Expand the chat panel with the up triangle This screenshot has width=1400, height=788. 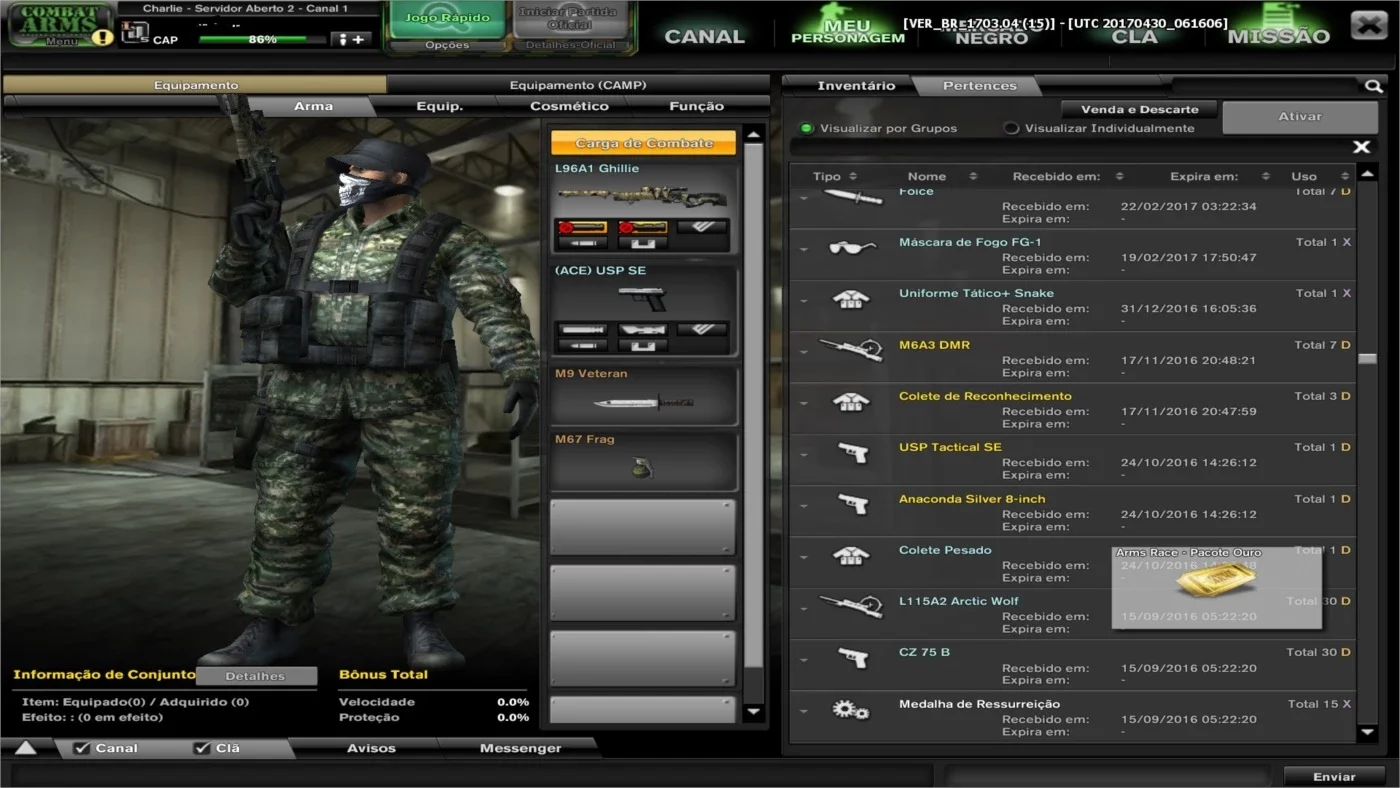[25, 748]
